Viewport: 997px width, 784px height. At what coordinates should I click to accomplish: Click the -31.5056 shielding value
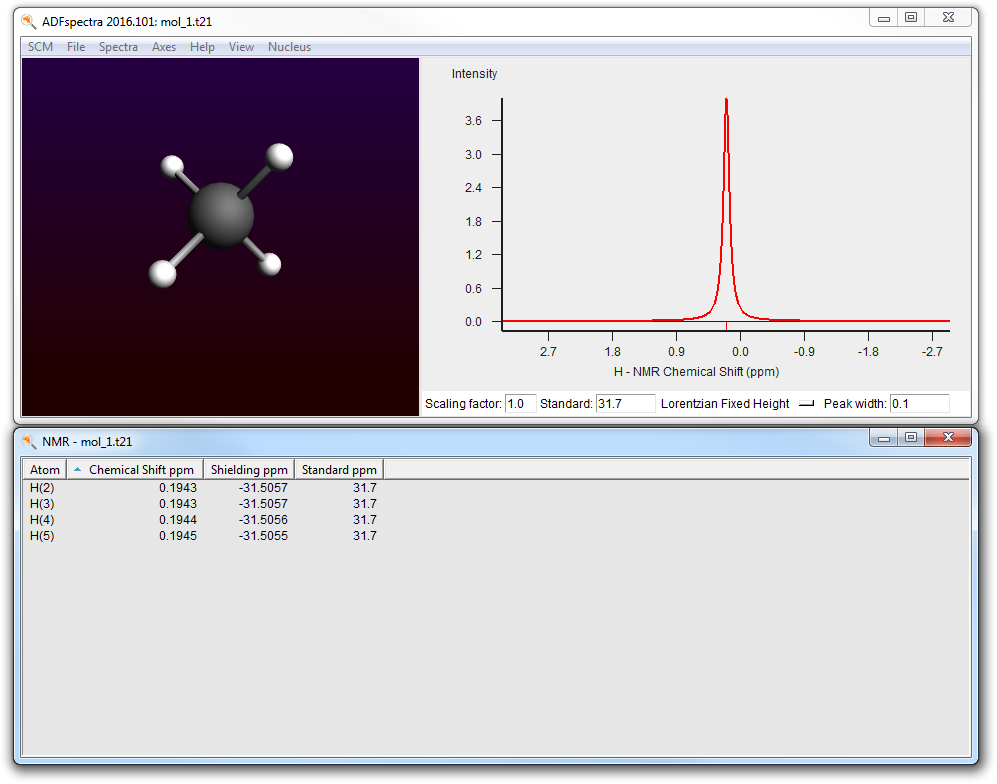[263, 520]
